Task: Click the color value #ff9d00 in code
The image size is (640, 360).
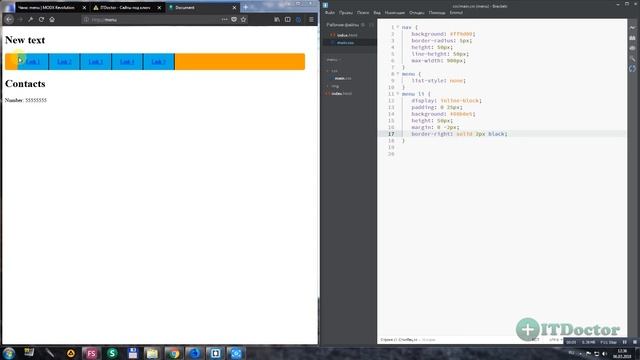Action: click(x=462, y=34)
